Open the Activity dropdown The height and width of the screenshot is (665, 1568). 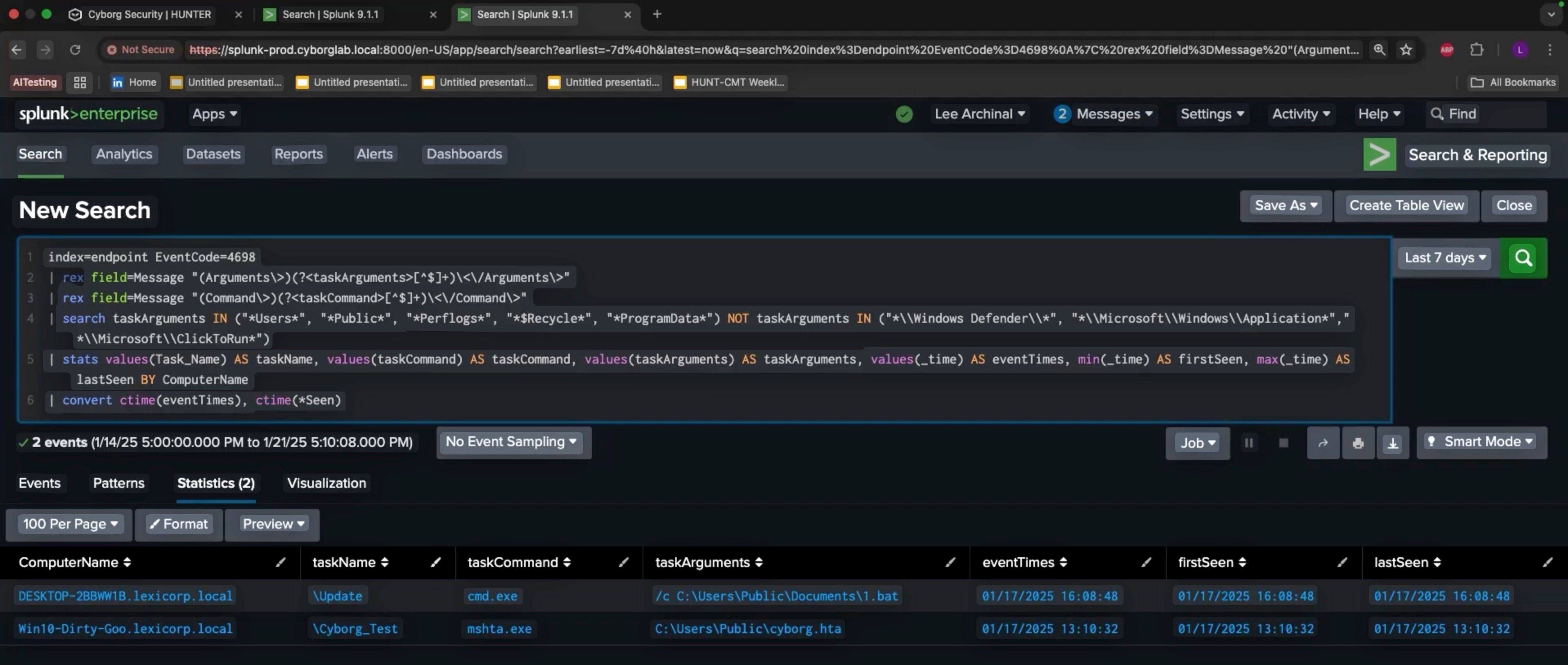click(1301, 114)
